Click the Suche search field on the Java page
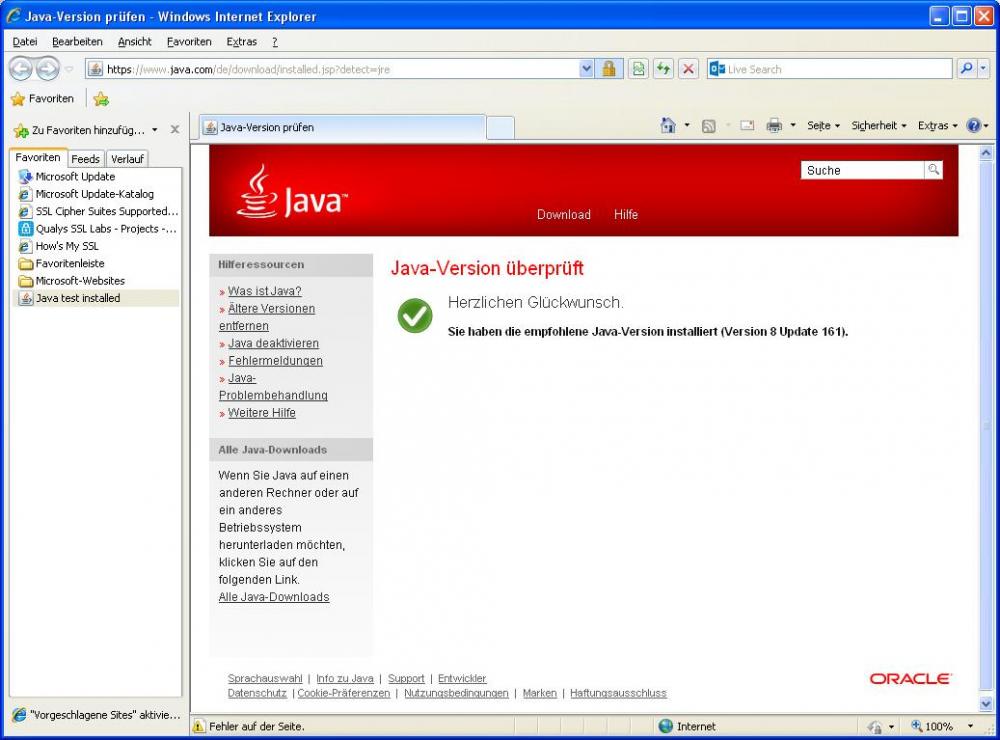 [x=862, y=170]
